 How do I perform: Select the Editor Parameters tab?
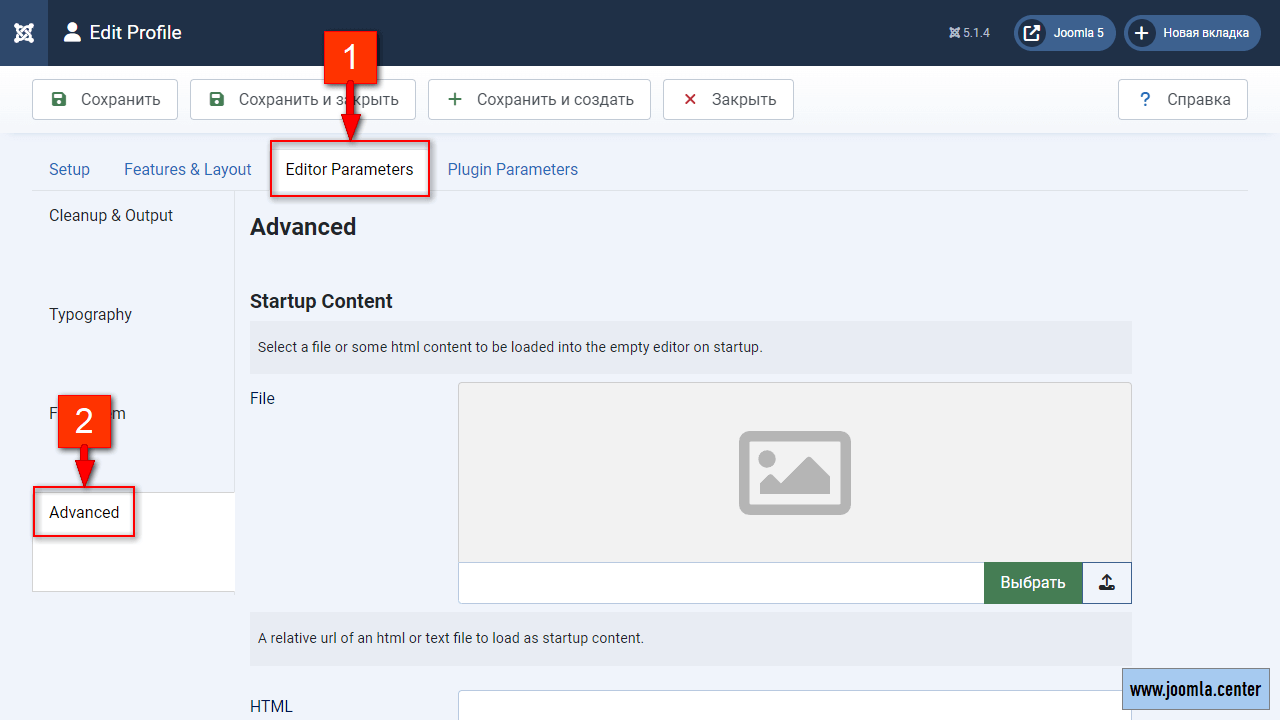[x=349, y=170]
